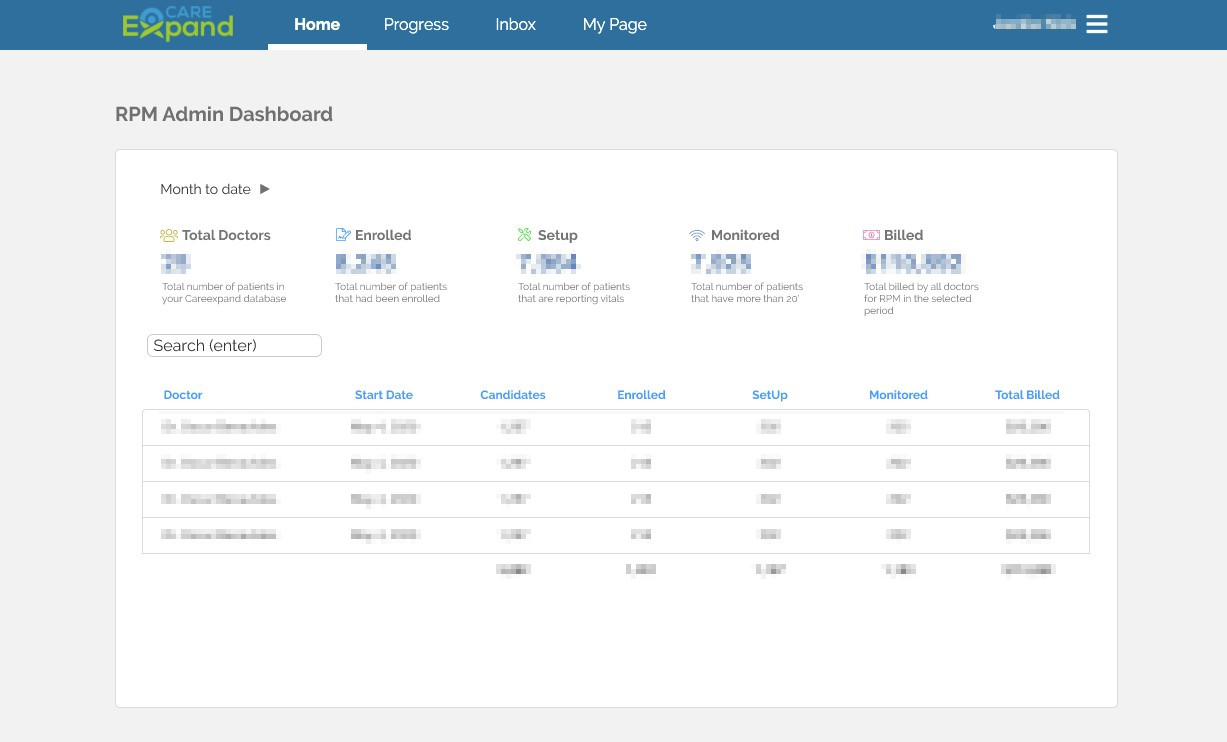Open the hamburger menu icon
The width and height of the screenshot is (1227, 742).
(1097, 24)
